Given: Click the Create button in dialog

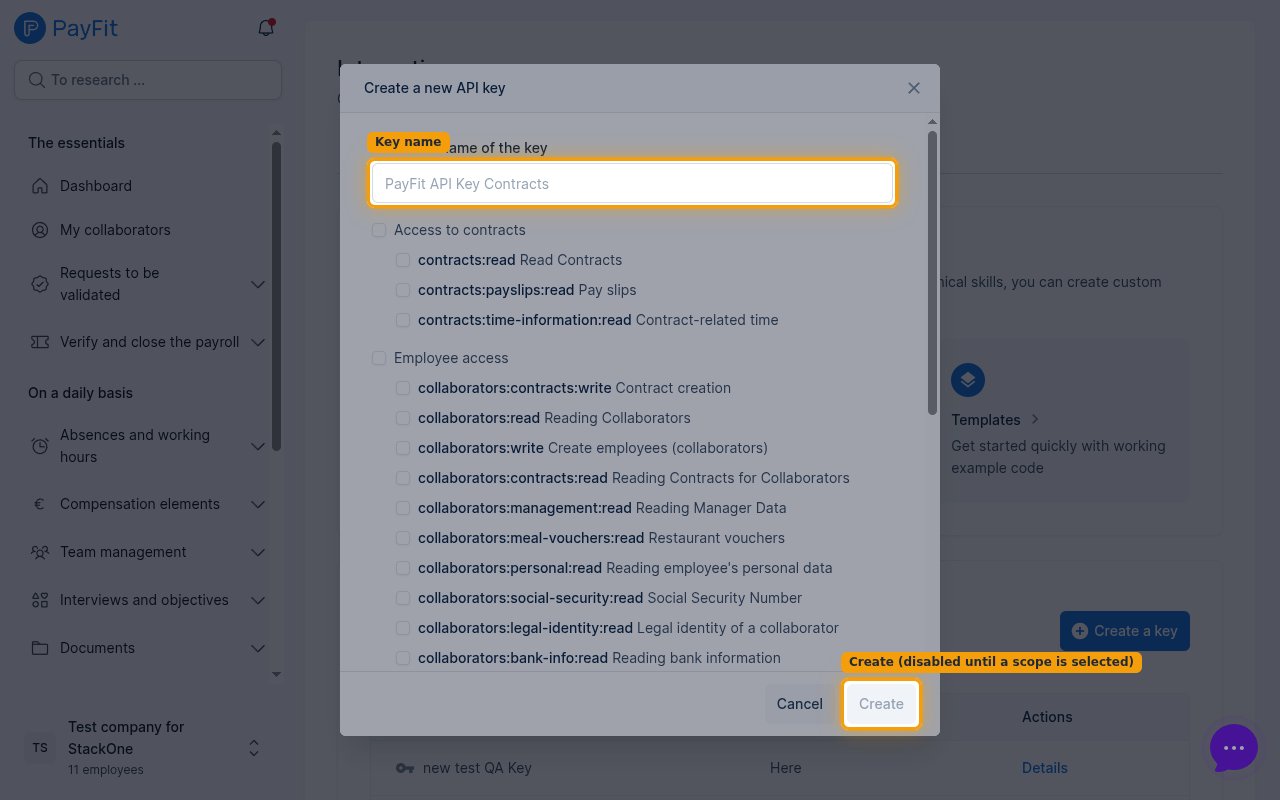Looking at the screenshot, I should pos(881,704).
